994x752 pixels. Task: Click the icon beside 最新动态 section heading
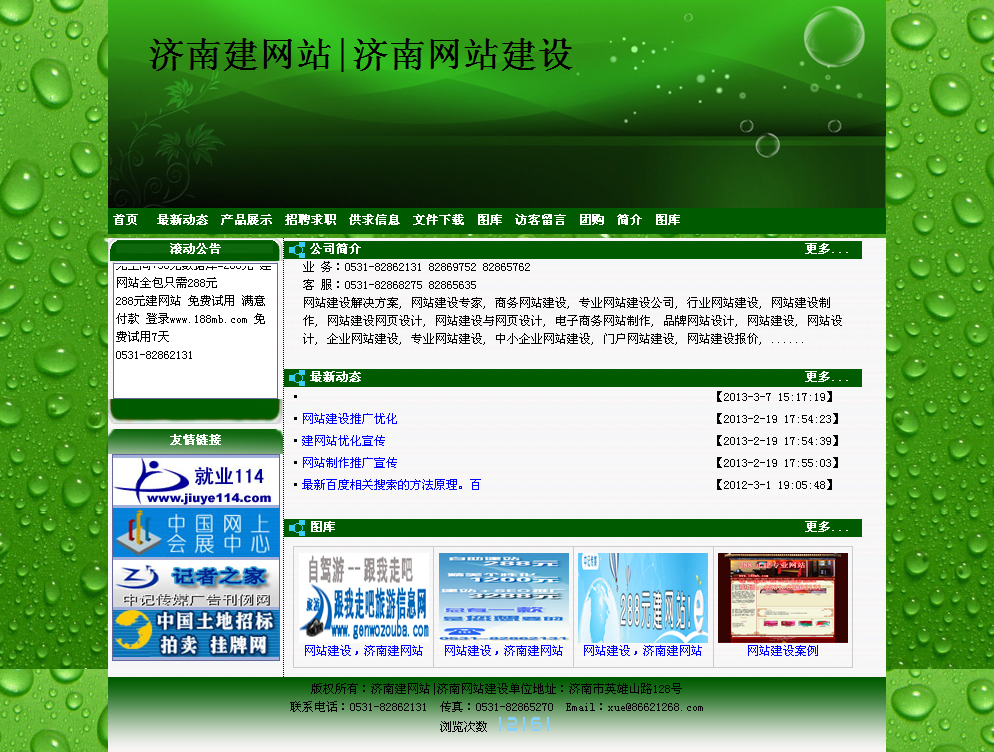pos(297,378)
